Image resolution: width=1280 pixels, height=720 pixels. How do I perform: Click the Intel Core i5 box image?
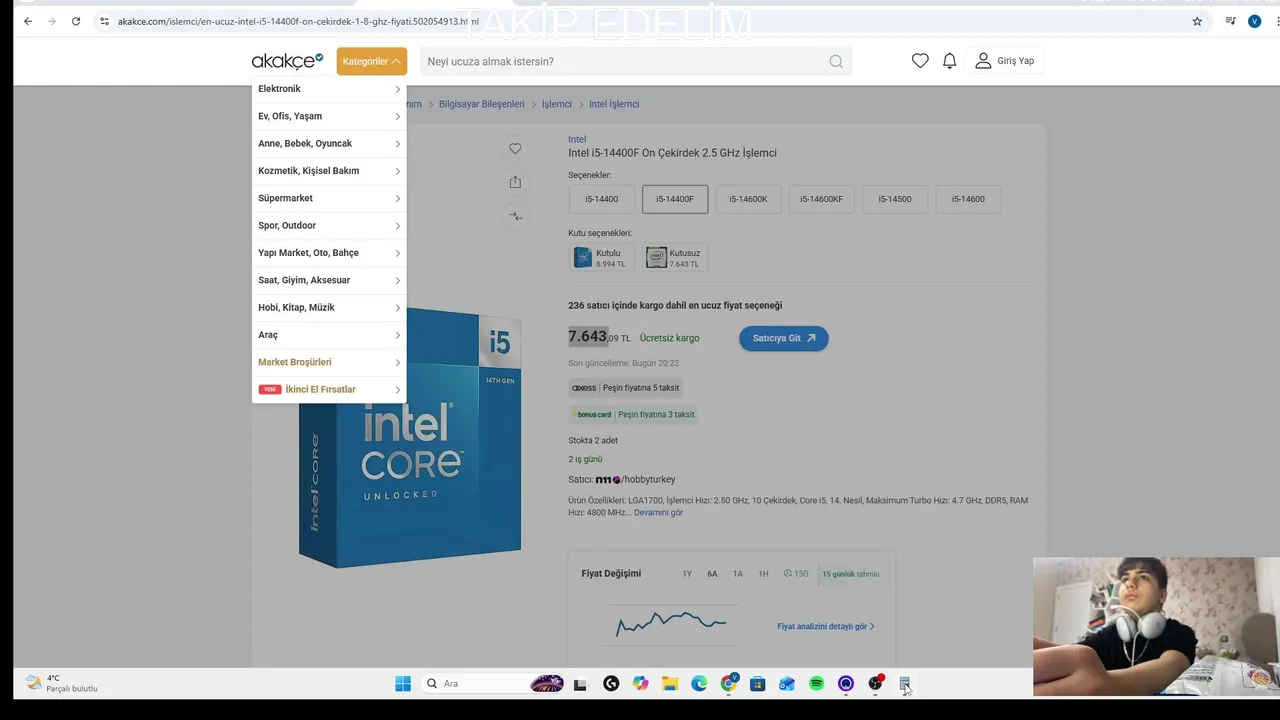pyautogui.click(x=410, y=437)
